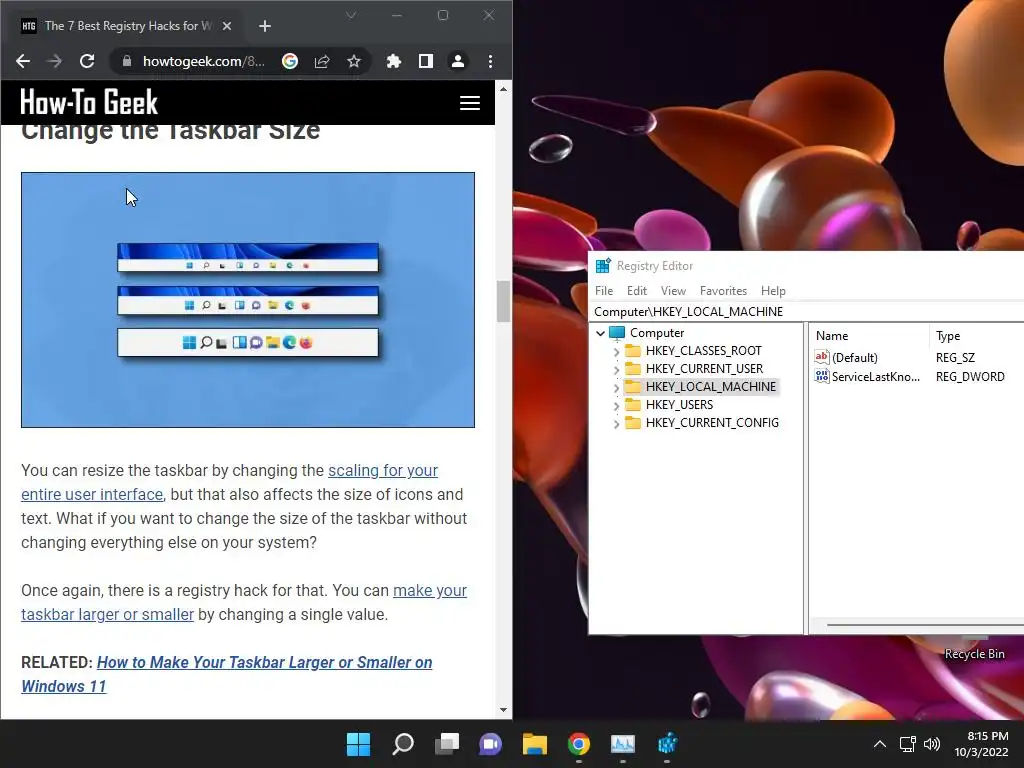Open Task View on taskbar
The image size is (1024, 768).
[x=447, y=744]
